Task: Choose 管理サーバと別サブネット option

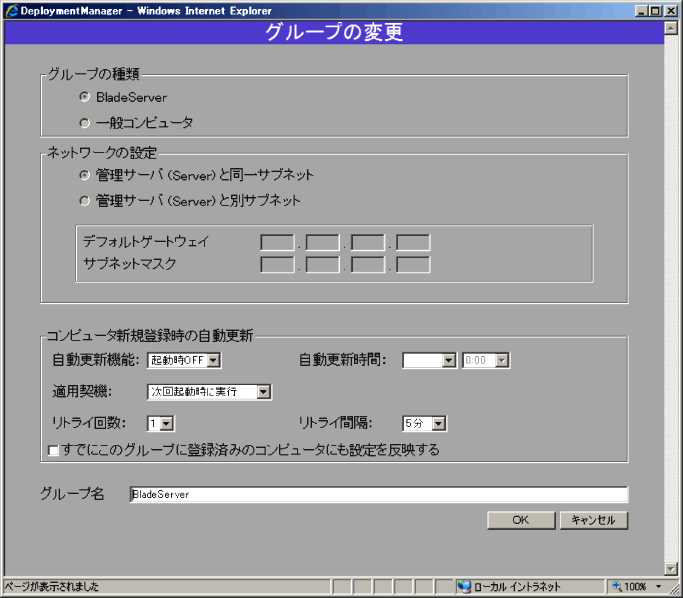Action: click(85, 201)
